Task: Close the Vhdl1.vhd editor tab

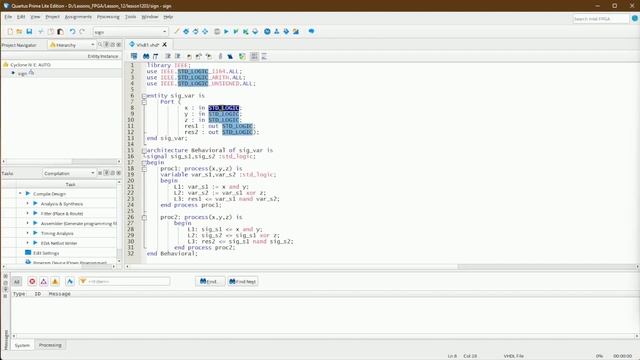Action: (165, 44)
